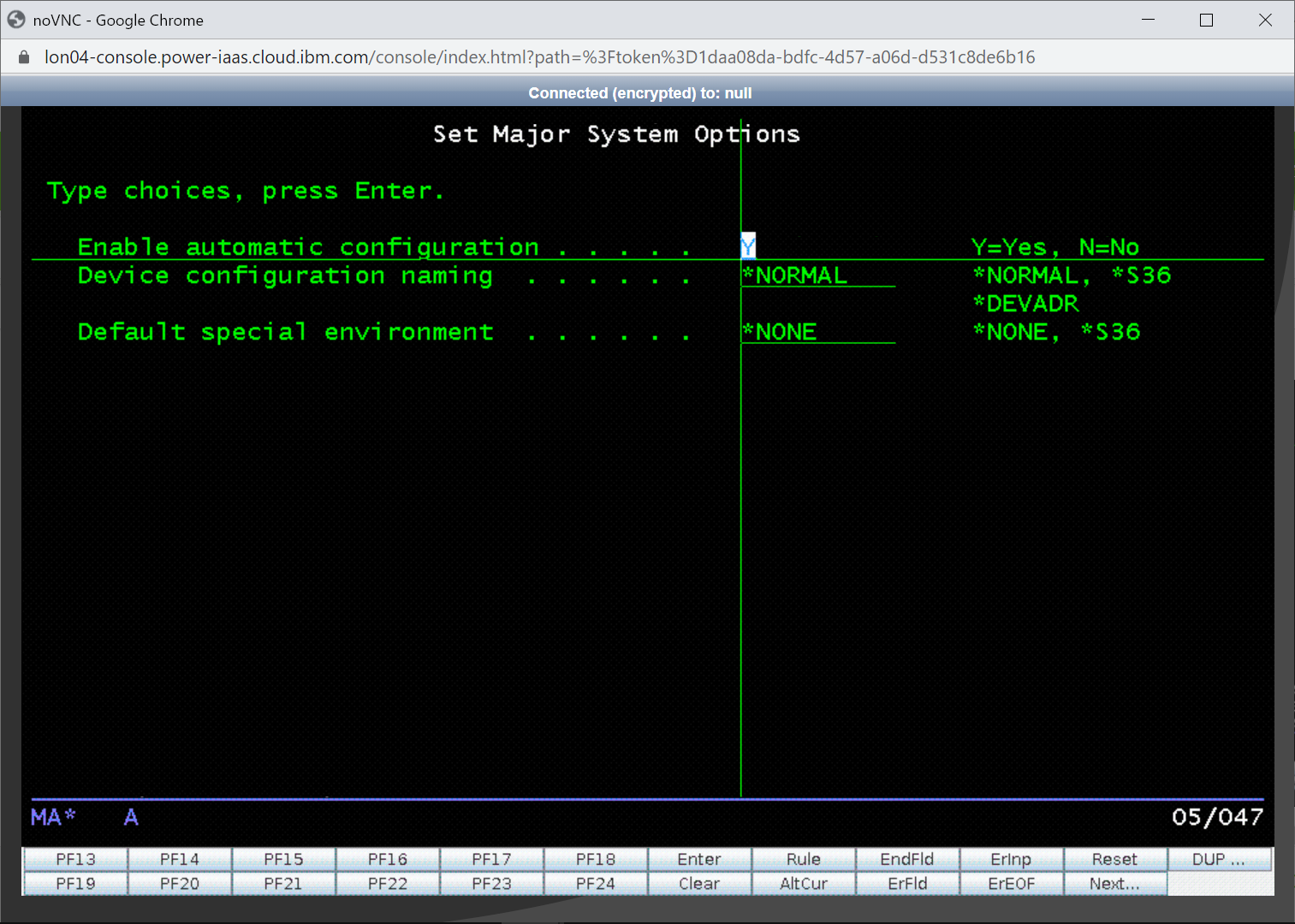Image resolution: width=1295 pixels, height=924 pixels.
Task: Click the EndFld key button
Action: [x=907, y=859]
